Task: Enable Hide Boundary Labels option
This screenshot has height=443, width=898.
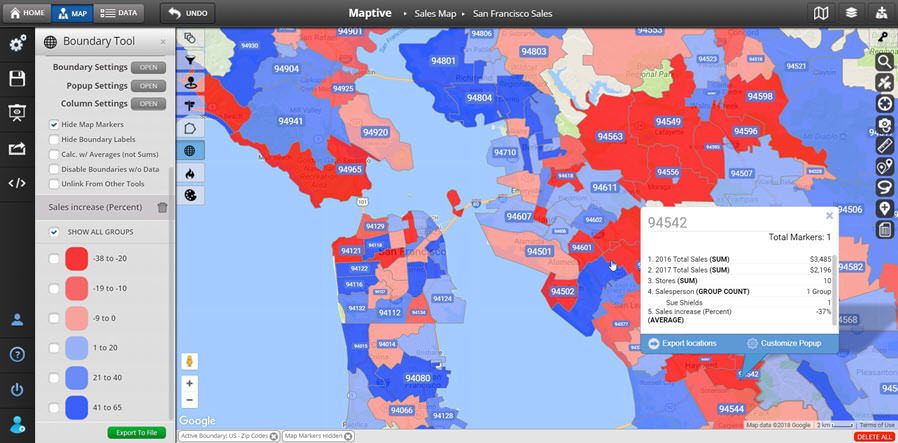Action: tap(54, 139)
